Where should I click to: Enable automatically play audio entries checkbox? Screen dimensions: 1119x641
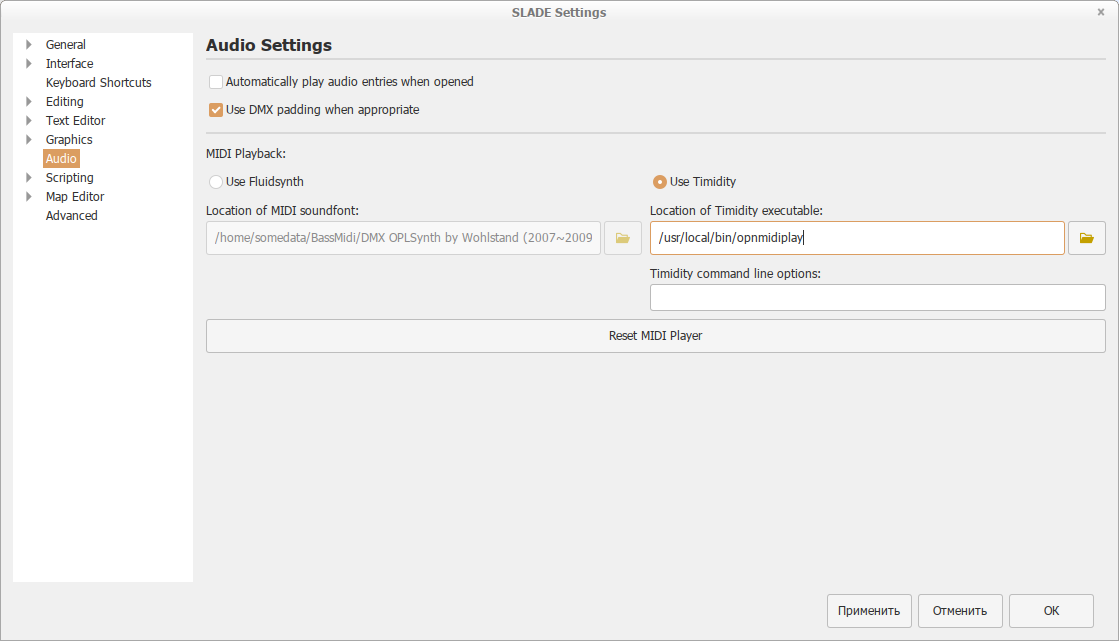click(216, 82)
